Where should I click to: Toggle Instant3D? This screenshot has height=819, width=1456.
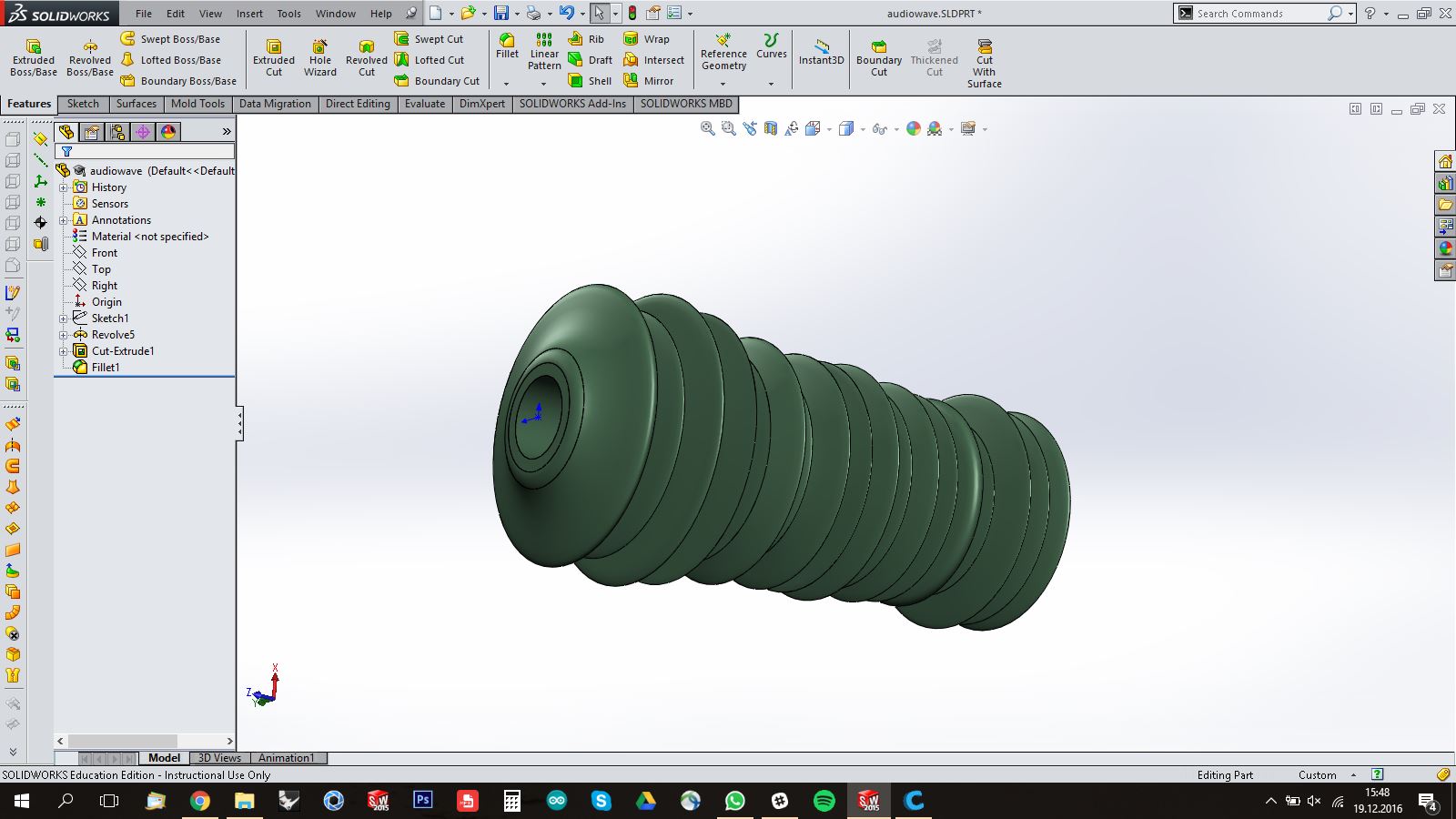tap(821, 52)
